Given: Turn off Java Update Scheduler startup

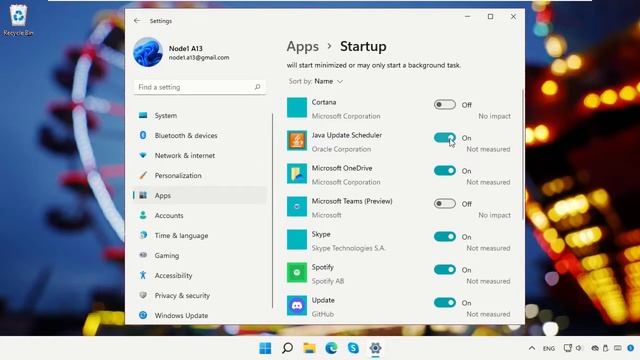Looking at the screenshot, I should 444,138.
